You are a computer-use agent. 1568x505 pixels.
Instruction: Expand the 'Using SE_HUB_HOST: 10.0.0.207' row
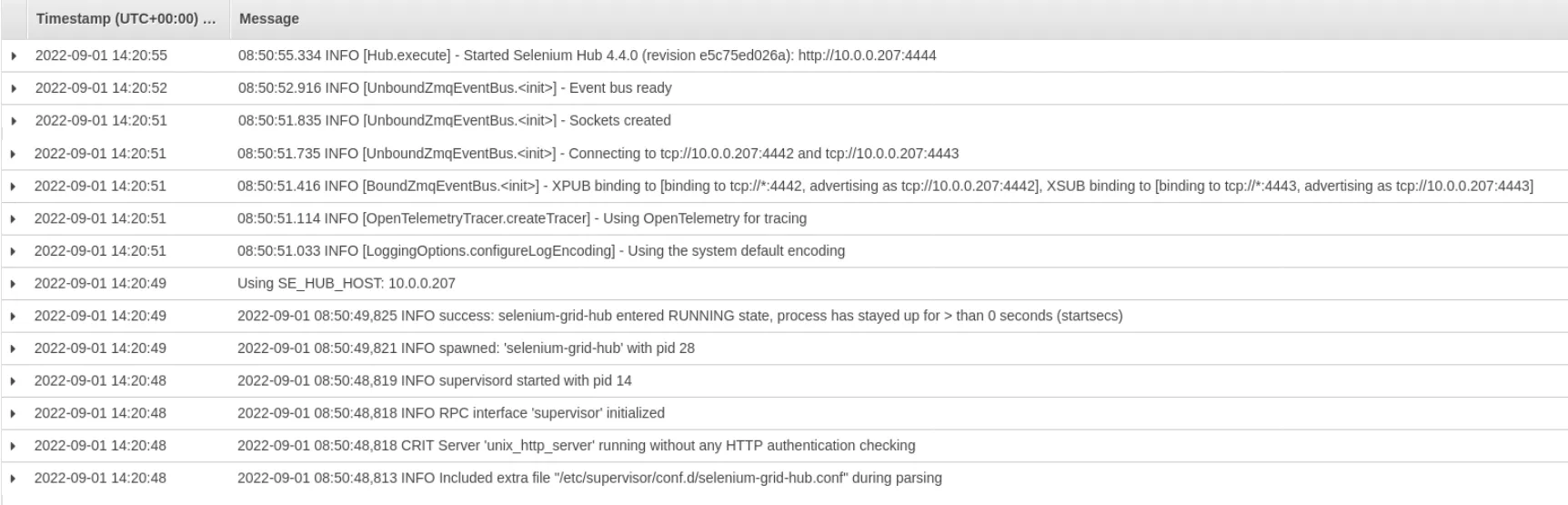pyautogui.click(x=14, y=284)
